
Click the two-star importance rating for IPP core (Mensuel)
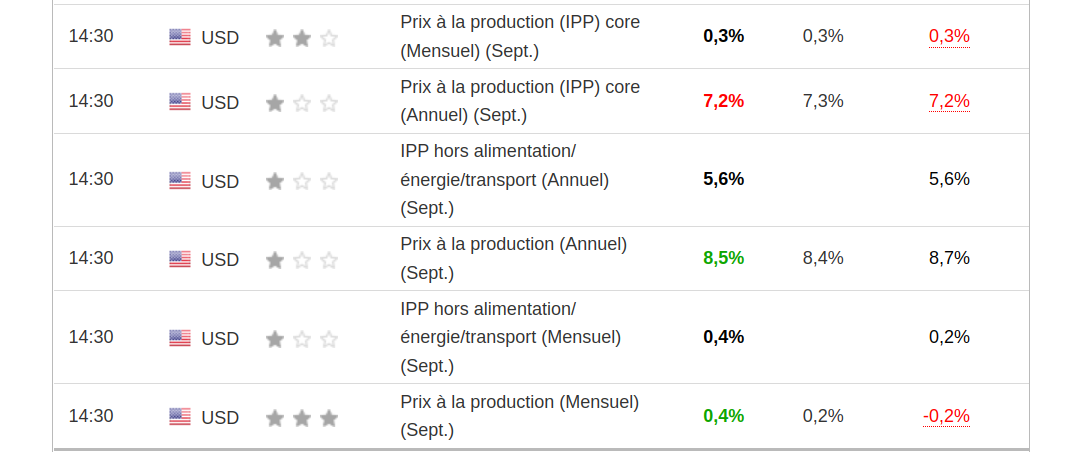click(302, 38)
